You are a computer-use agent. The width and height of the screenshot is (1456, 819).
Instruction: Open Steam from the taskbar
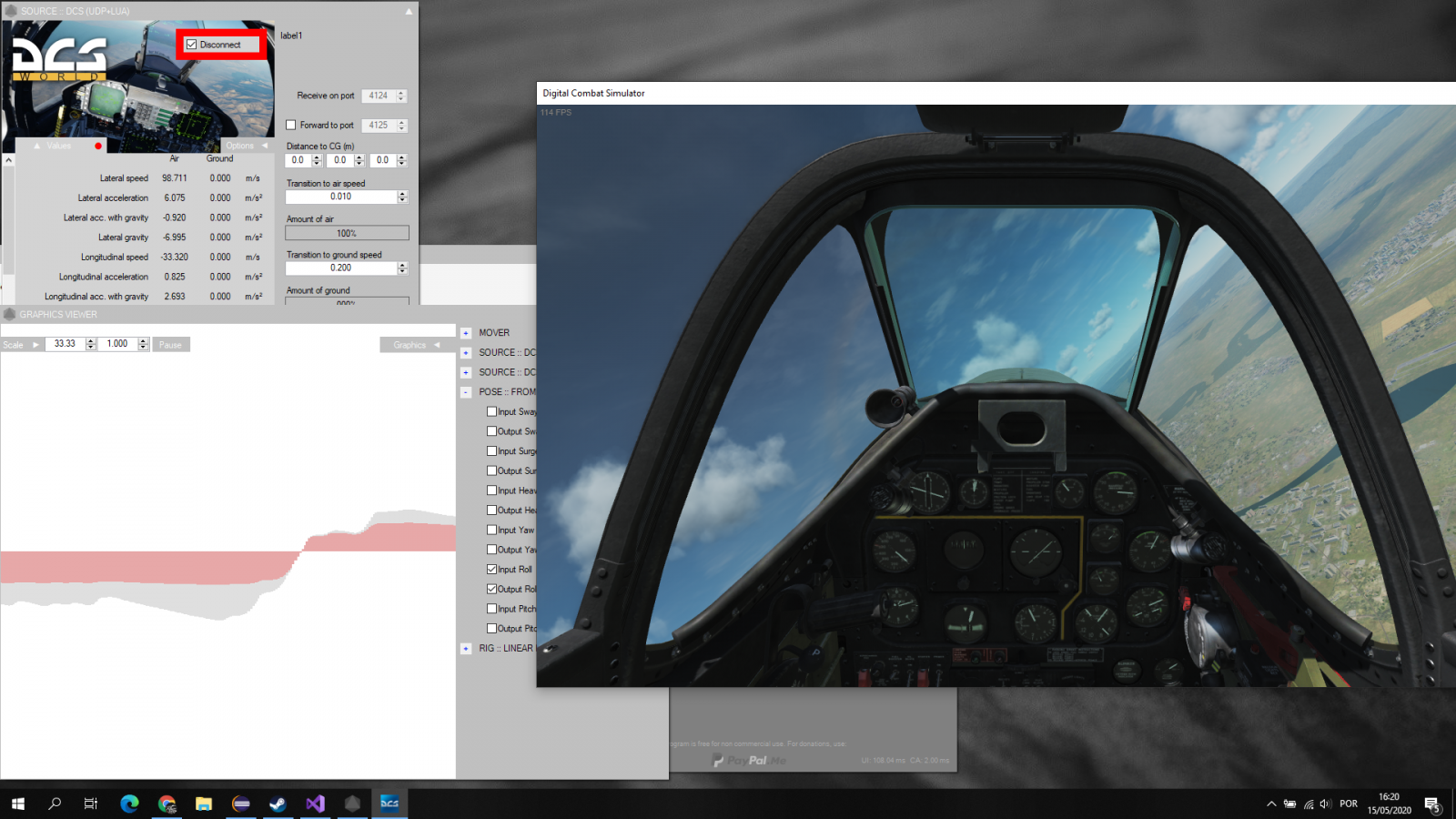tap(278, 804)
